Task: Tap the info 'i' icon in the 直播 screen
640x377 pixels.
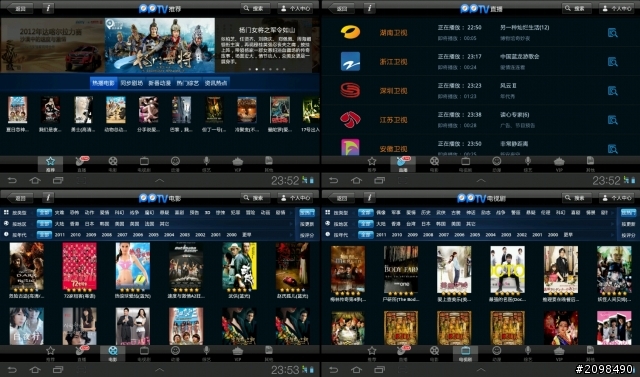Action: [x=369, y=8]
